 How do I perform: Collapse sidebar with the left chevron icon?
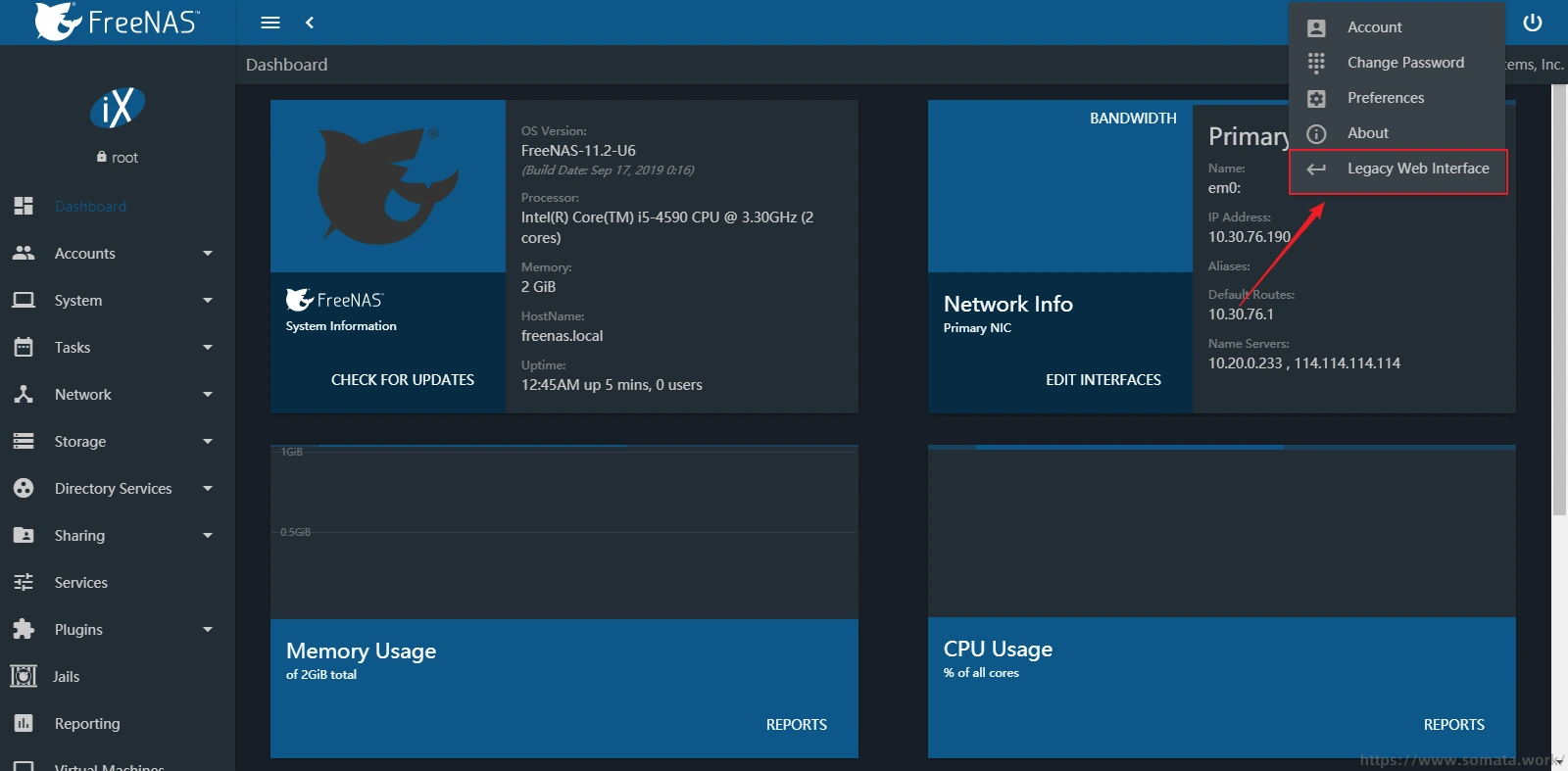click(x=310, y=23)
